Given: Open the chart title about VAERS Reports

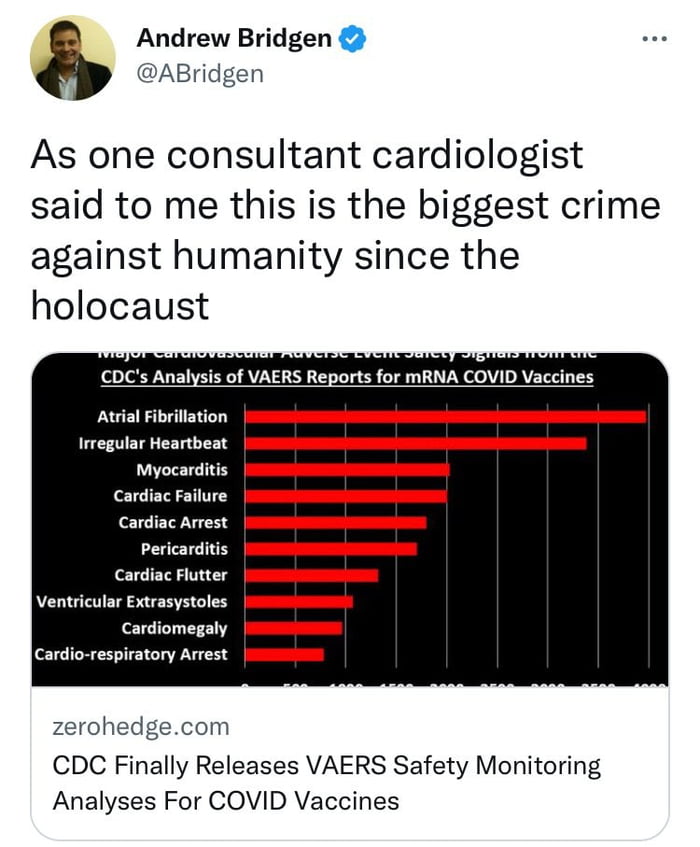Looking at the screenshot, I should pos(347,377).
